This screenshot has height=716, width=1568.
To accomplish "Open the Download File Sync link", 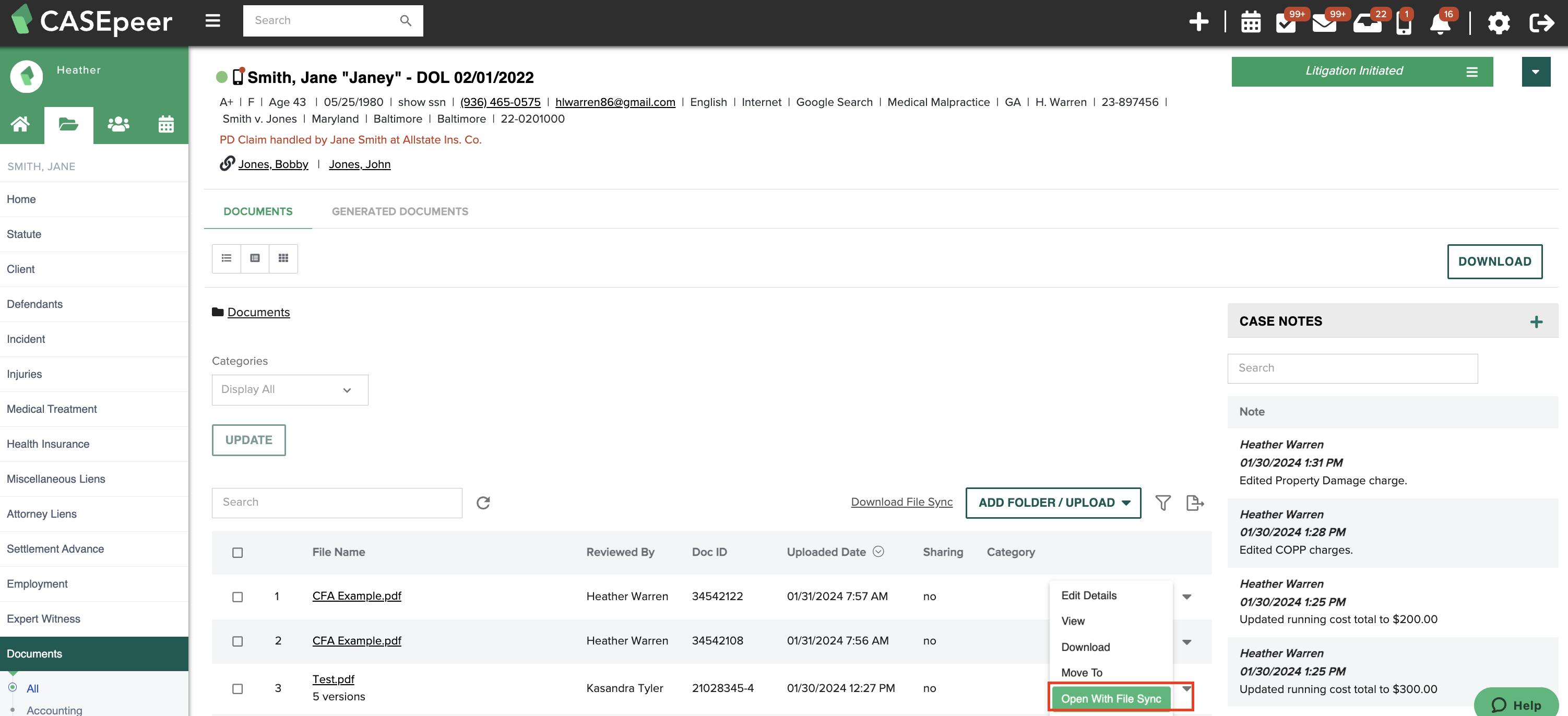I will [901, 502].
